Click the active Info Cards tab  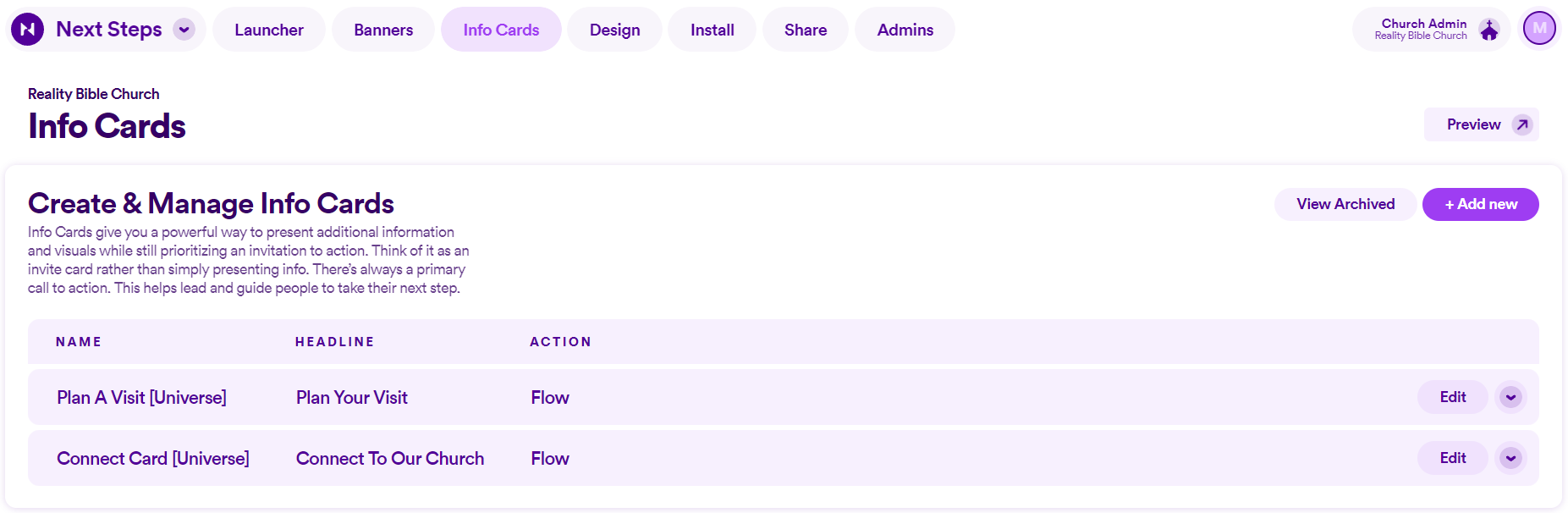(501, 29)
